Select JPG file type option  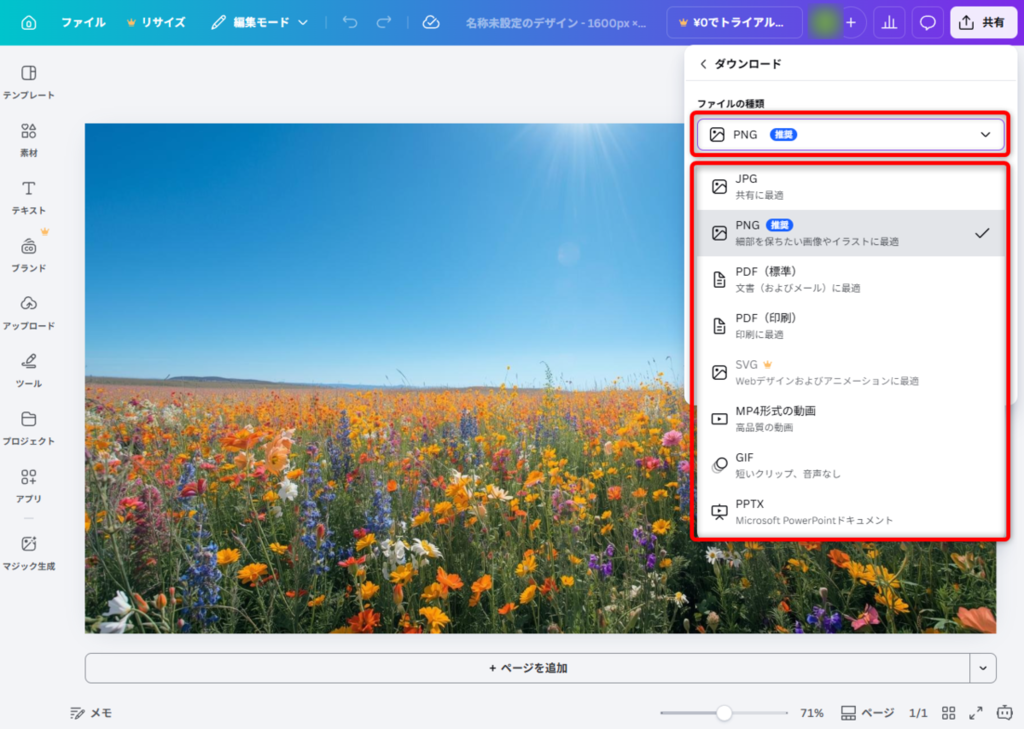tap(850, 186)
